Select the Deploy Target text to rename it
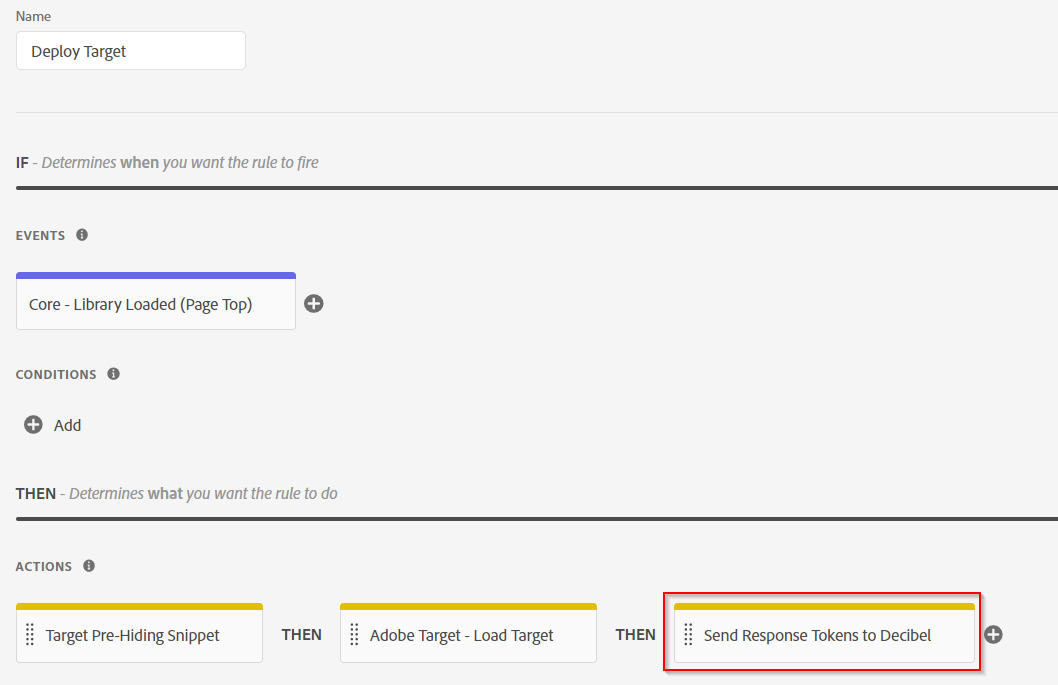The height and width of the screenshot is (685, 1058). [x=76, y=50]
